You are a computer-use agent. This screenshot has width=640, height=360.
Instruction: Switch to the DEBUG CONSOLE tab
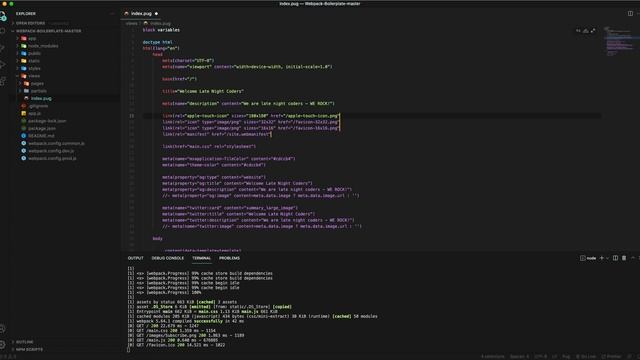pyautogui.click(x=168, y=258)
